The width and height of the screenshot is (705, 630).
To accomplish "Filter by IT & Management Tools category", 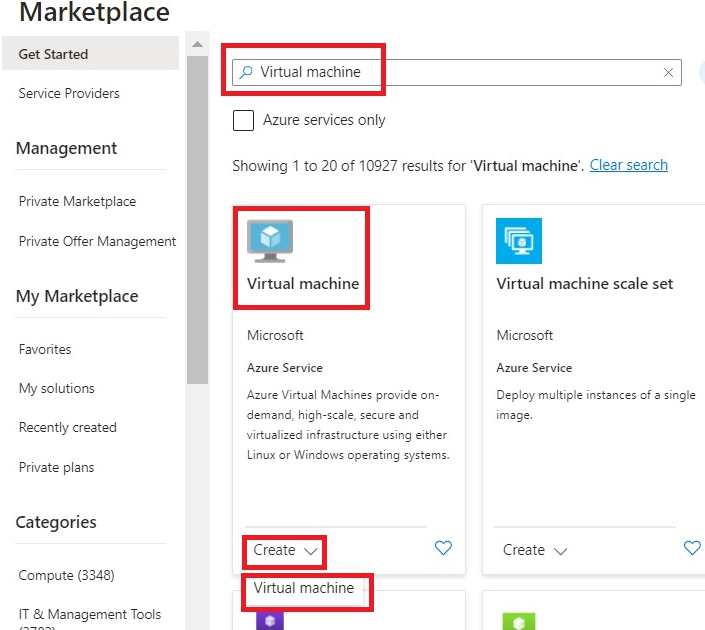I will click(x=89, y=614).
